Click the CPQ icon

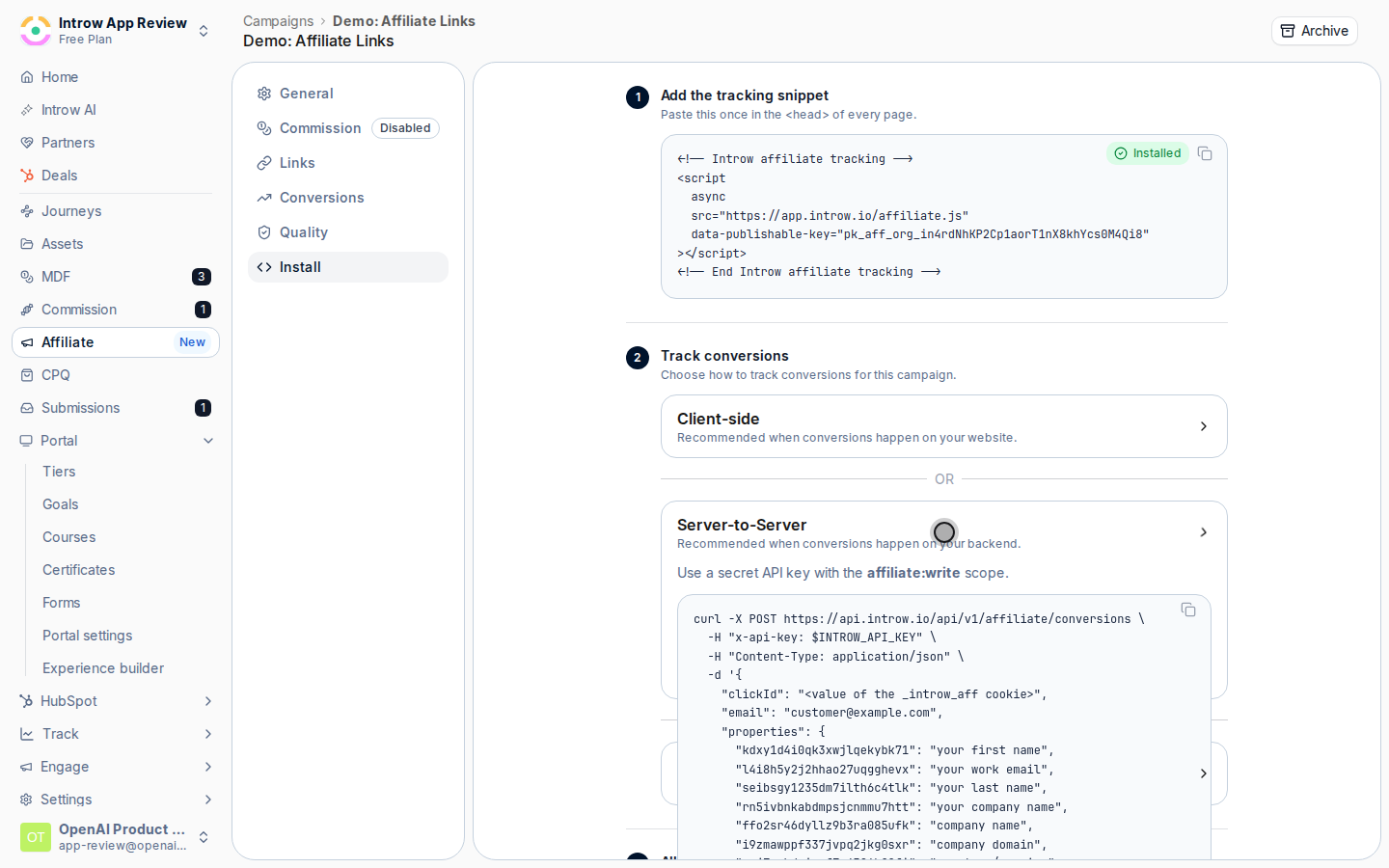coord(27,375)
